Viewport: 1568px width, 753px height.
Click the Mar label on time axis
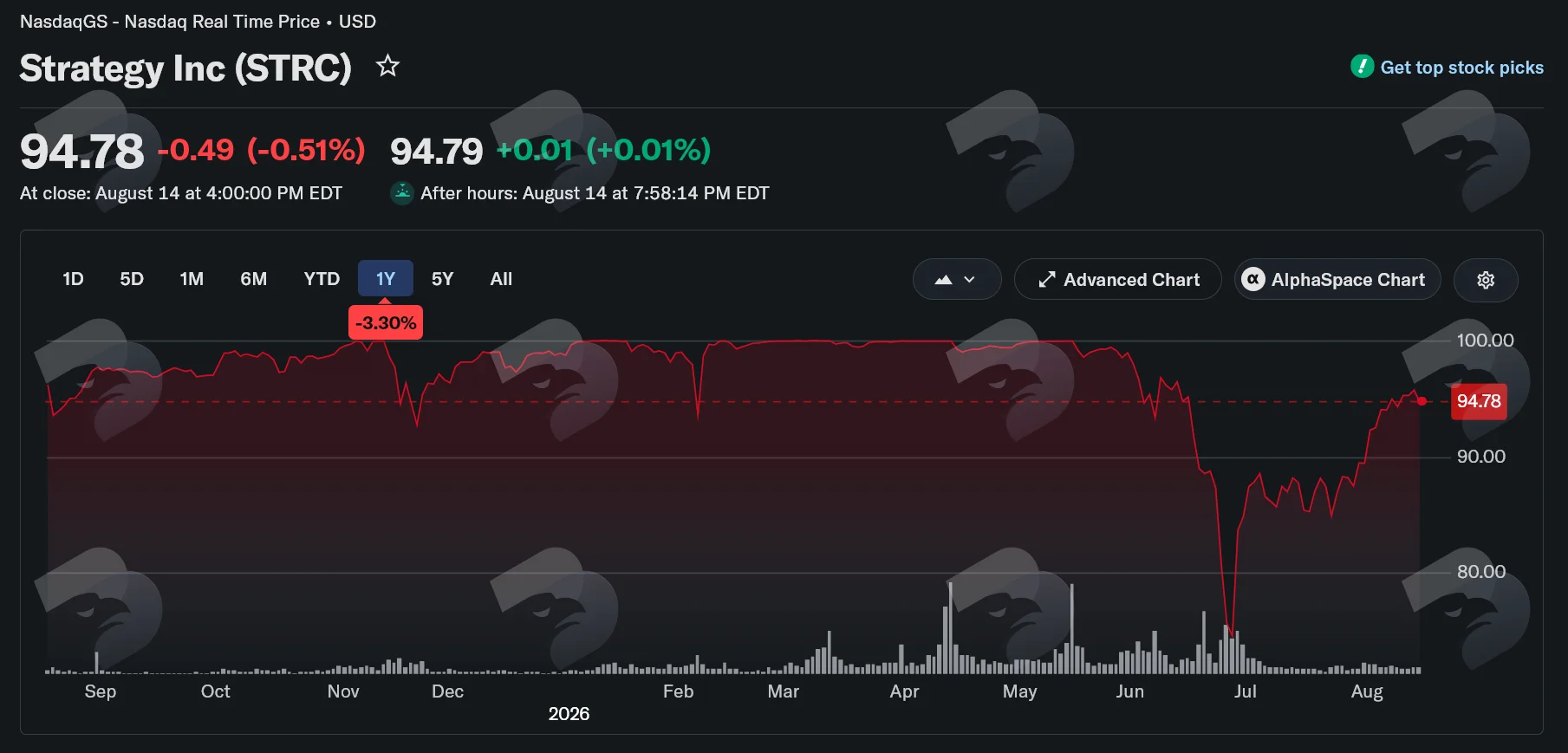click(x=784, y=691)
